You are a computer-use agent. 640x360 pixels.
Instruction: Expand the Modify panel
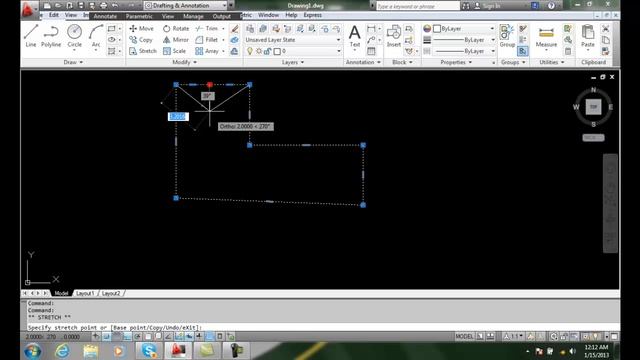click(x=184, y=62)
